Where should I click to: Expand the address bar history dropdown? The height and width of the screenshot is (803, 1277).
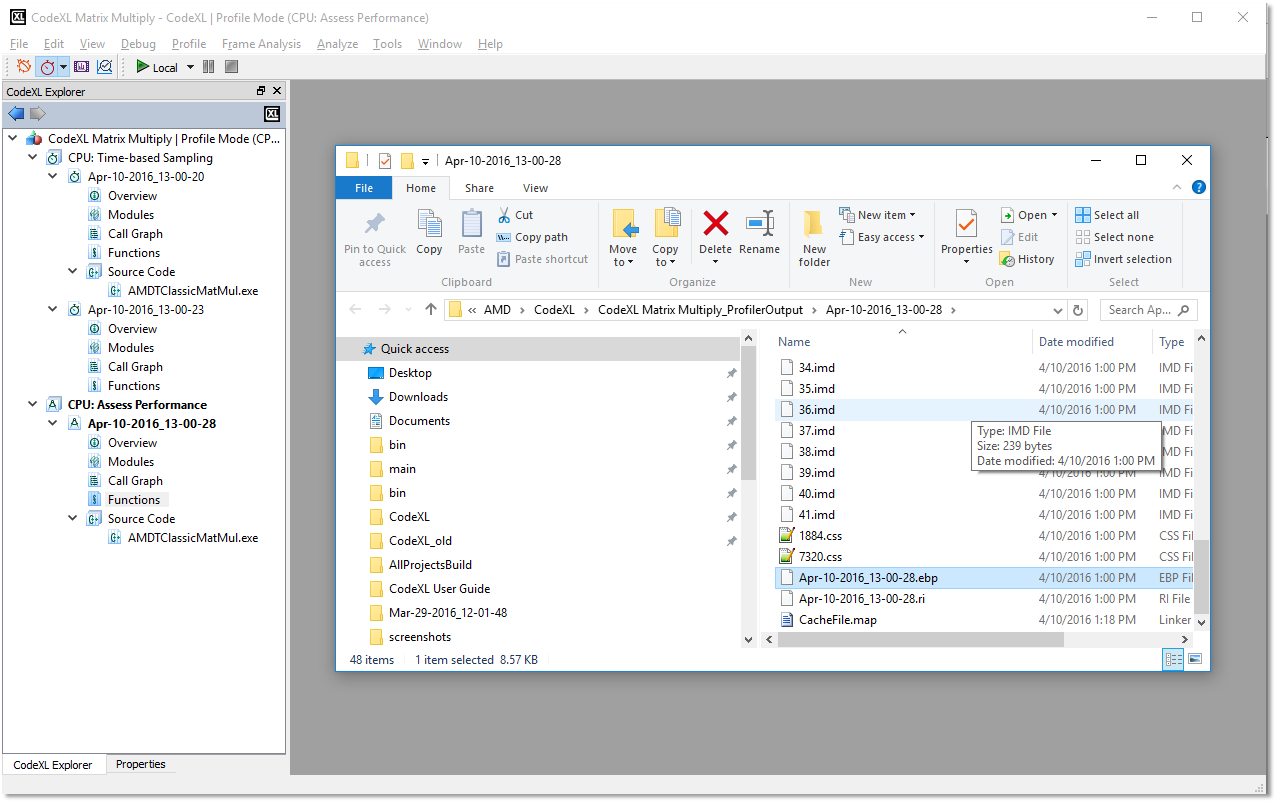(1058, 310)
